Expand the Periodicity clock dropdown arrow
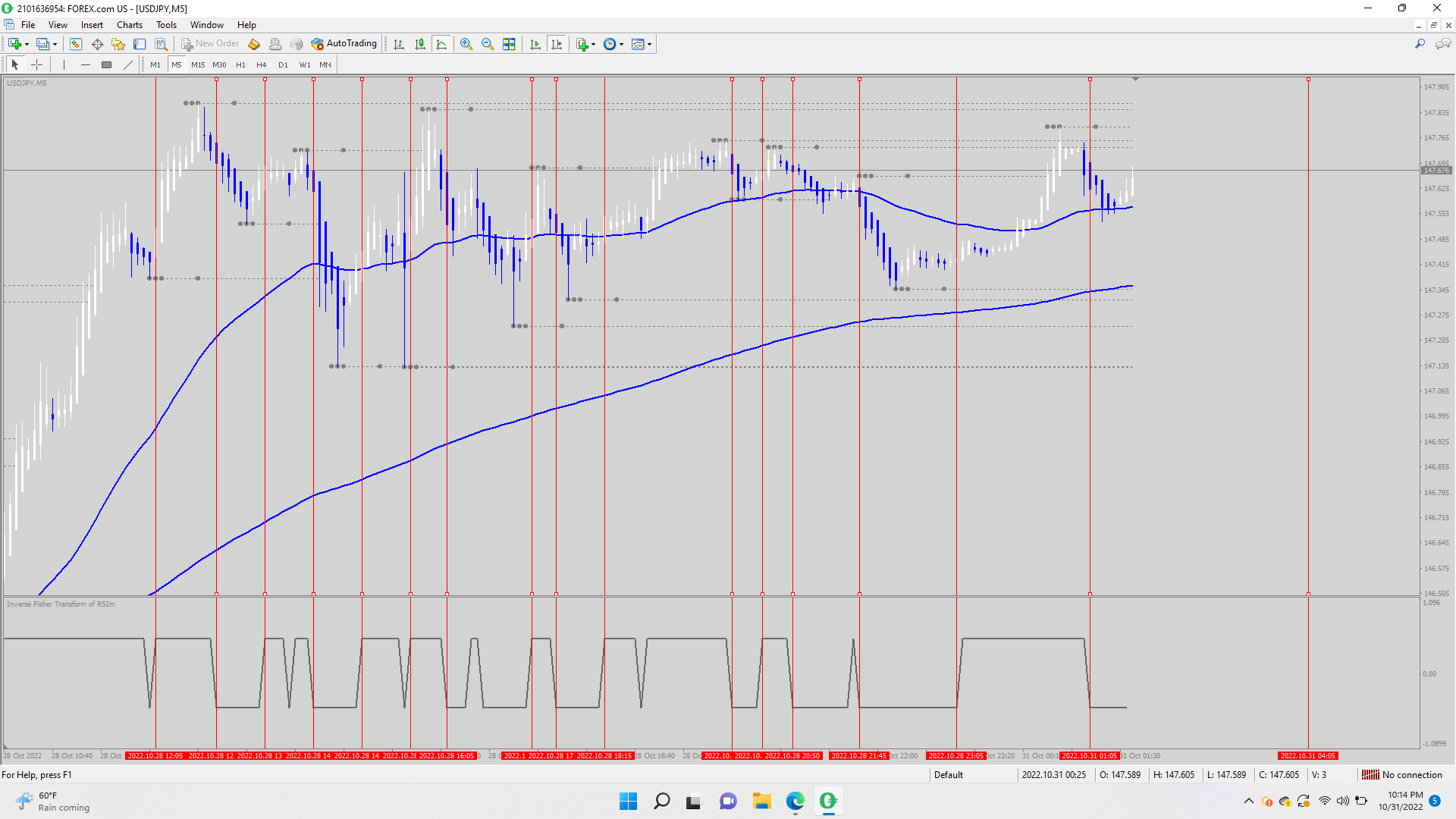1456x819 pixels. [622, 44]
